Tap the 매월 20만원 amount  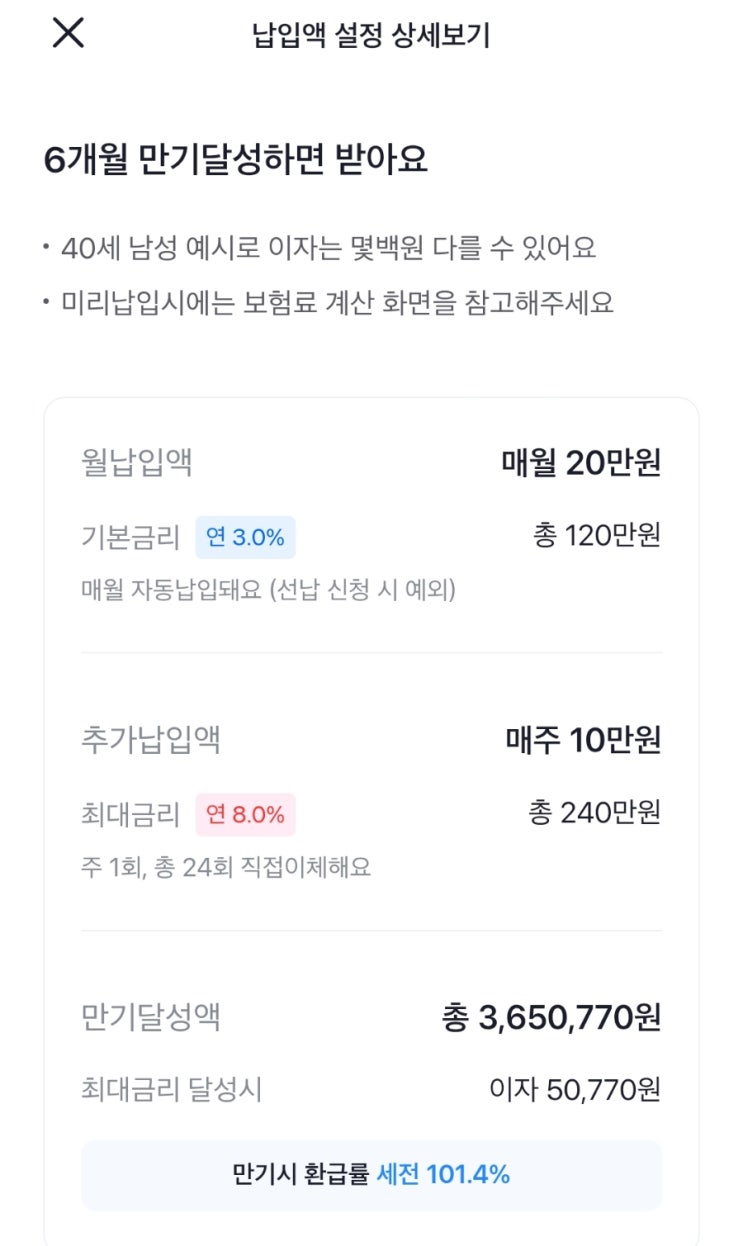581,463
